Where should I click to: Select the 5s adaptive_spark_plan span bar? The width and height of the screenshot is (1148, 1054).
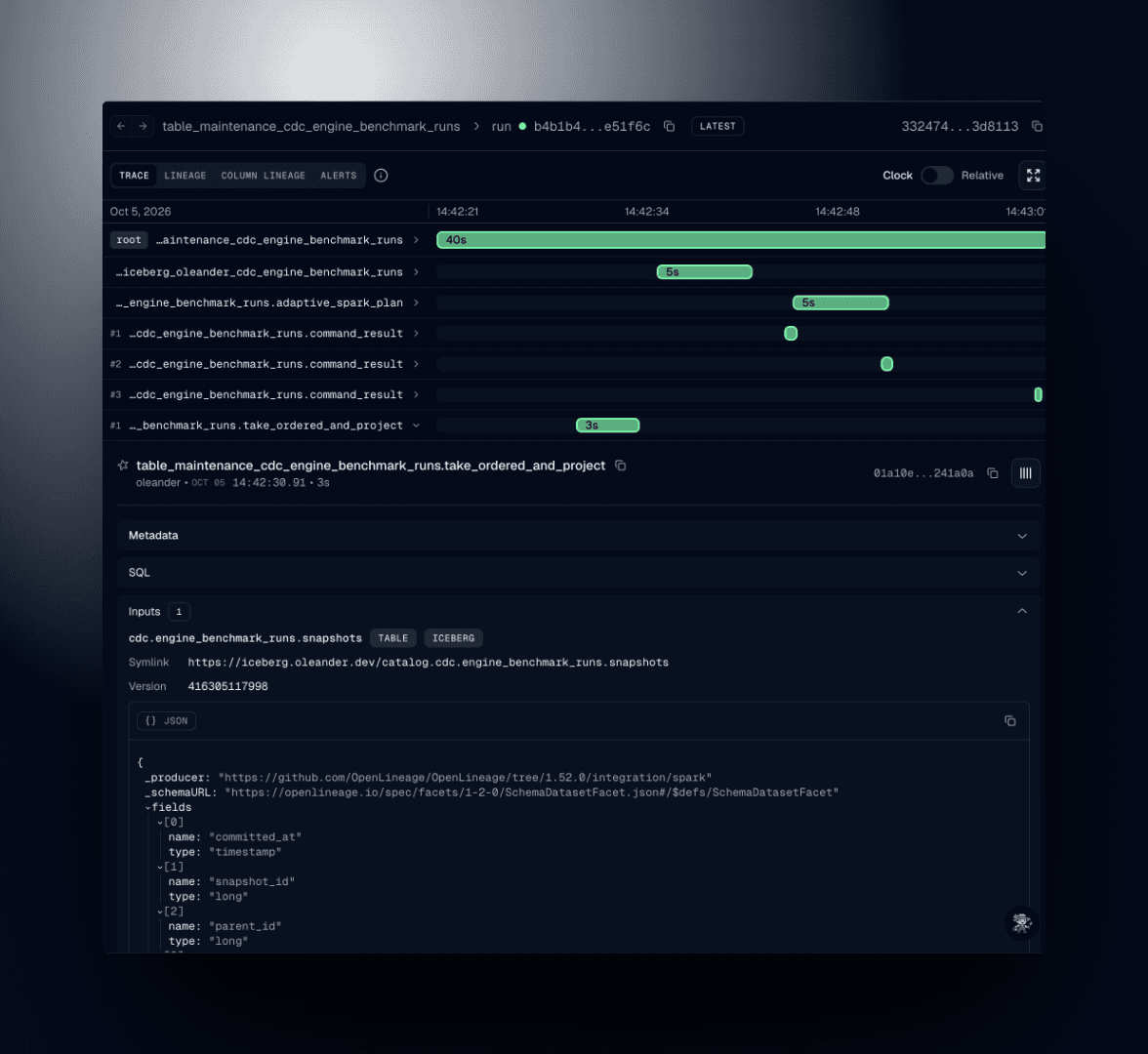(840, 303)
